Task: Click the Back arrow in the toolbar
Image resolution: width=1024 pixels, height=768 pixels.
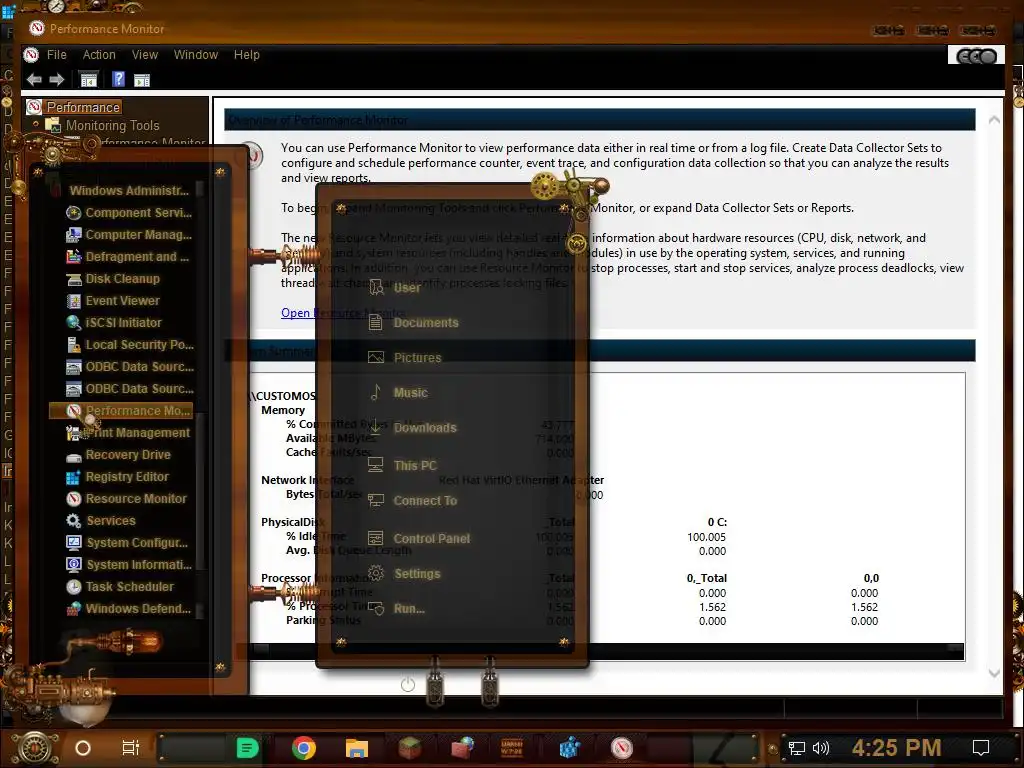Action: [34, 80]
